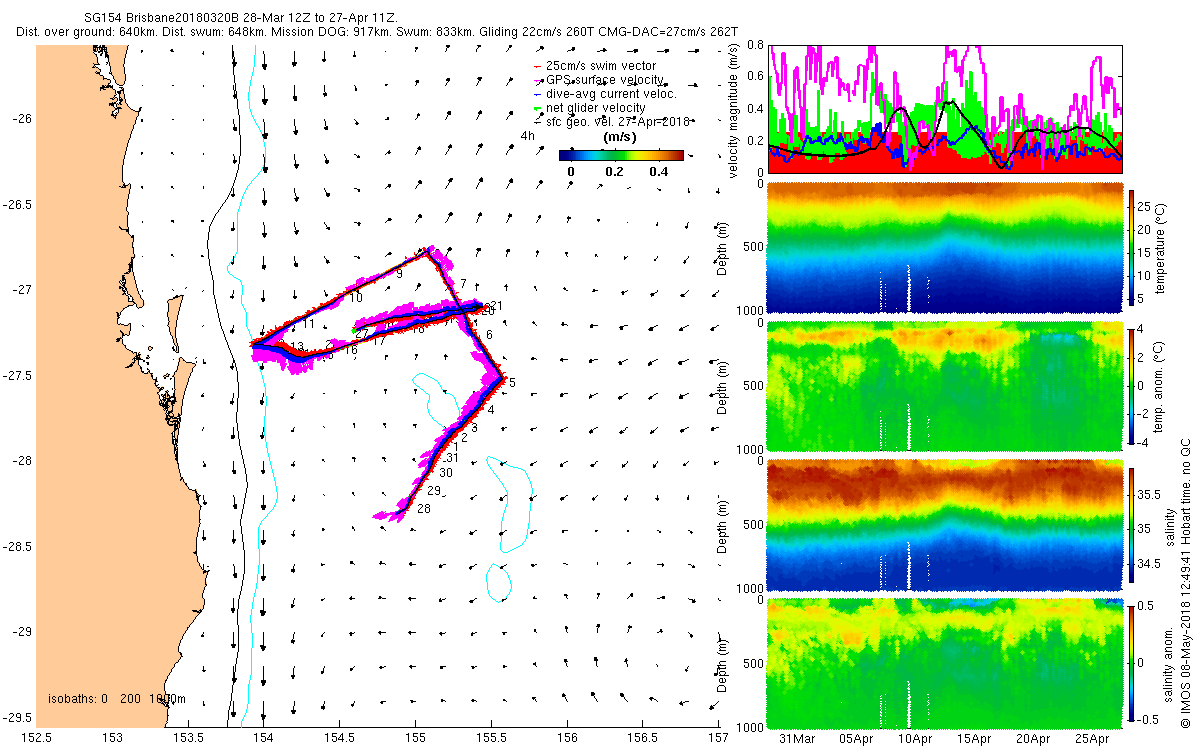Click track waypoint label "6" on map

point(489,334)
